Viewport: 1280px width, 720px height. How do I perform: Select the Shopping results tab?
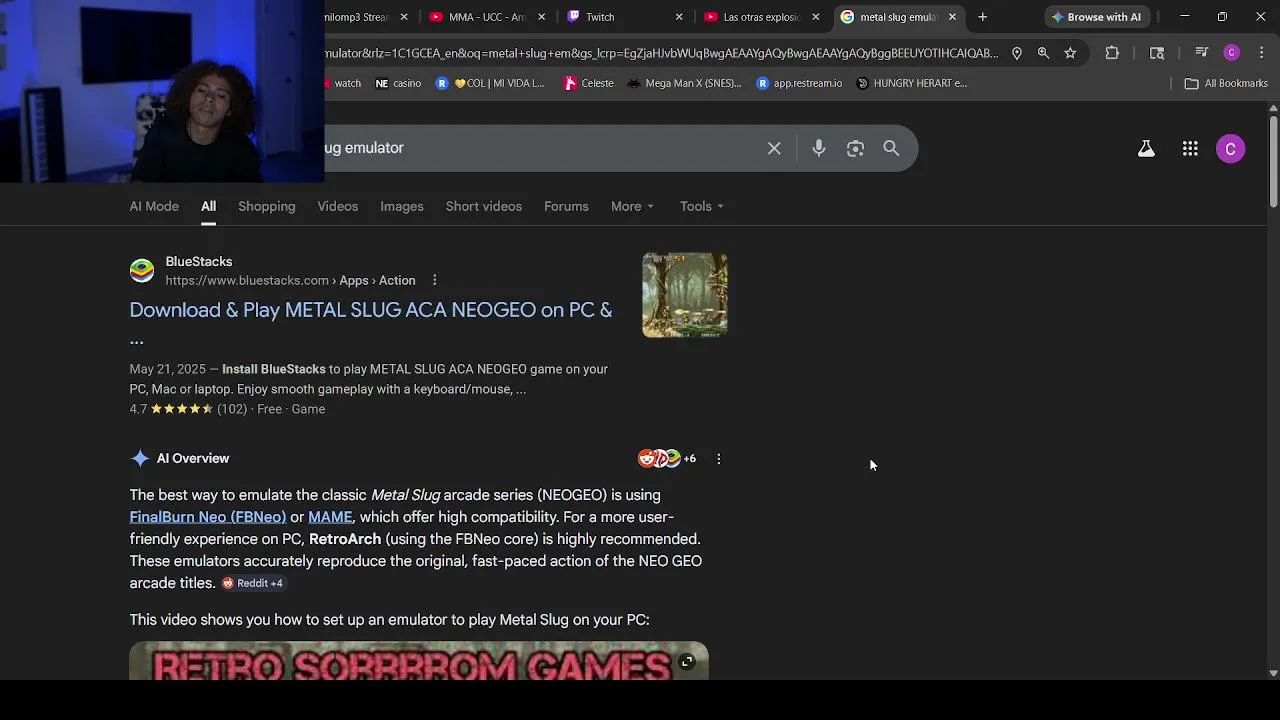pos(267,206)
